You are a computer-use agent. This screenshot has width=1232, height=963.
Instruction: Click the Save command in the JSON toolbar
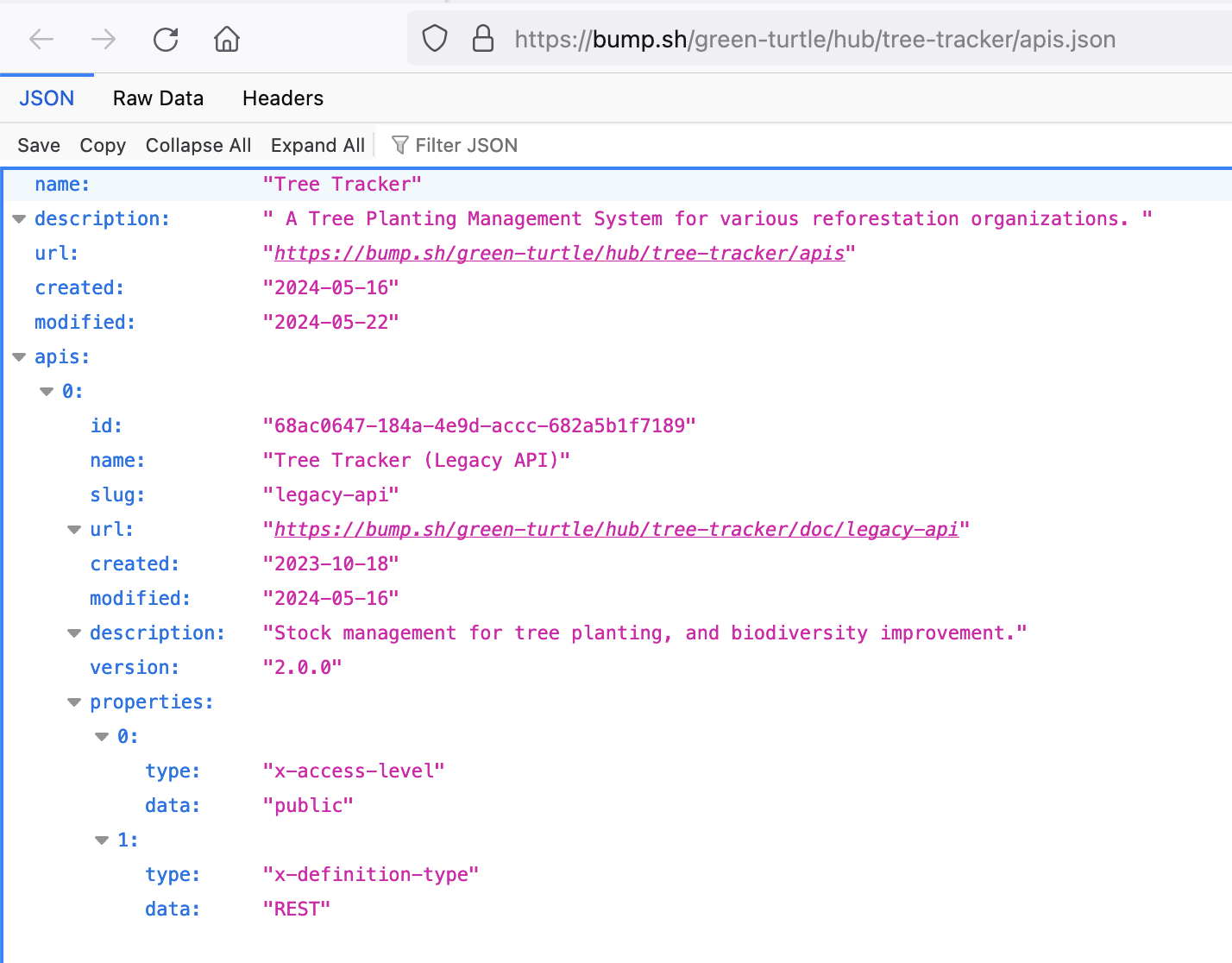click(38, 145)
